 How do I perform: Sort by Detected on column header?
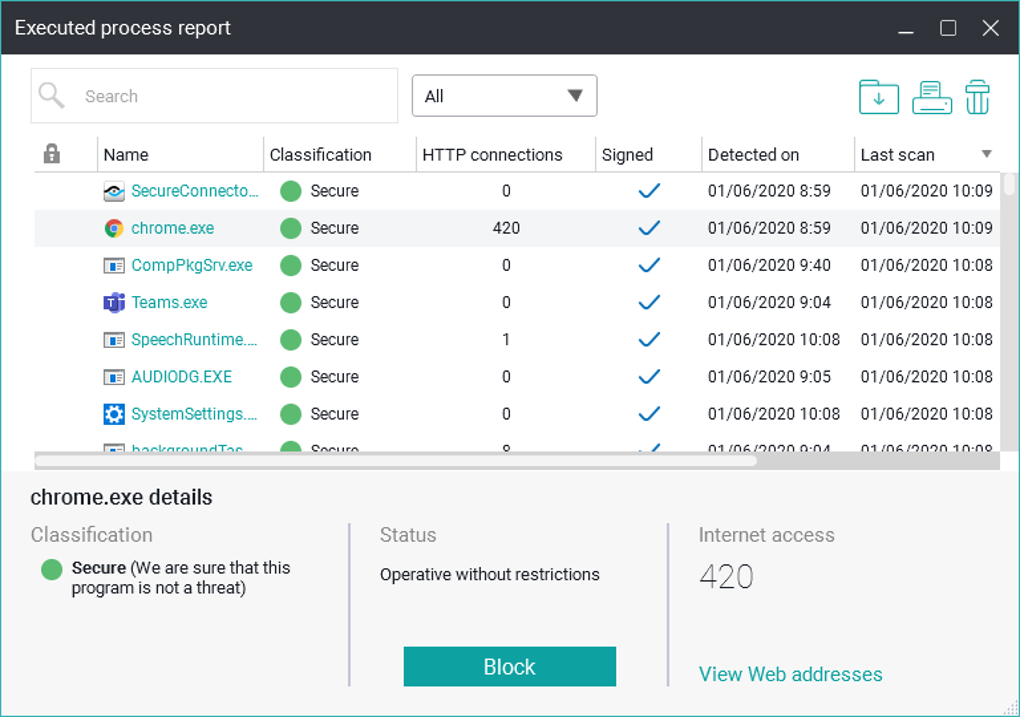[x=753, y=155]
